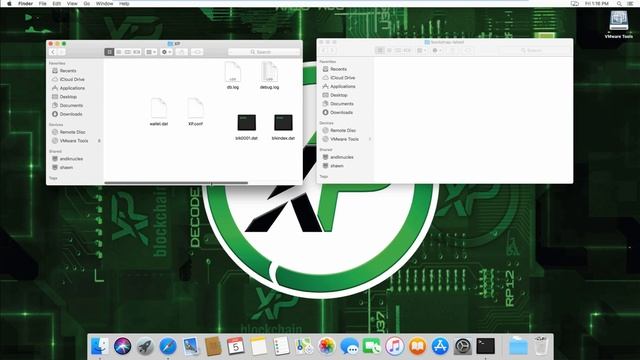The width and height of the screenshot is (640, 360).
Task: Select the blkindex.dat file
Action: point(283,127)
